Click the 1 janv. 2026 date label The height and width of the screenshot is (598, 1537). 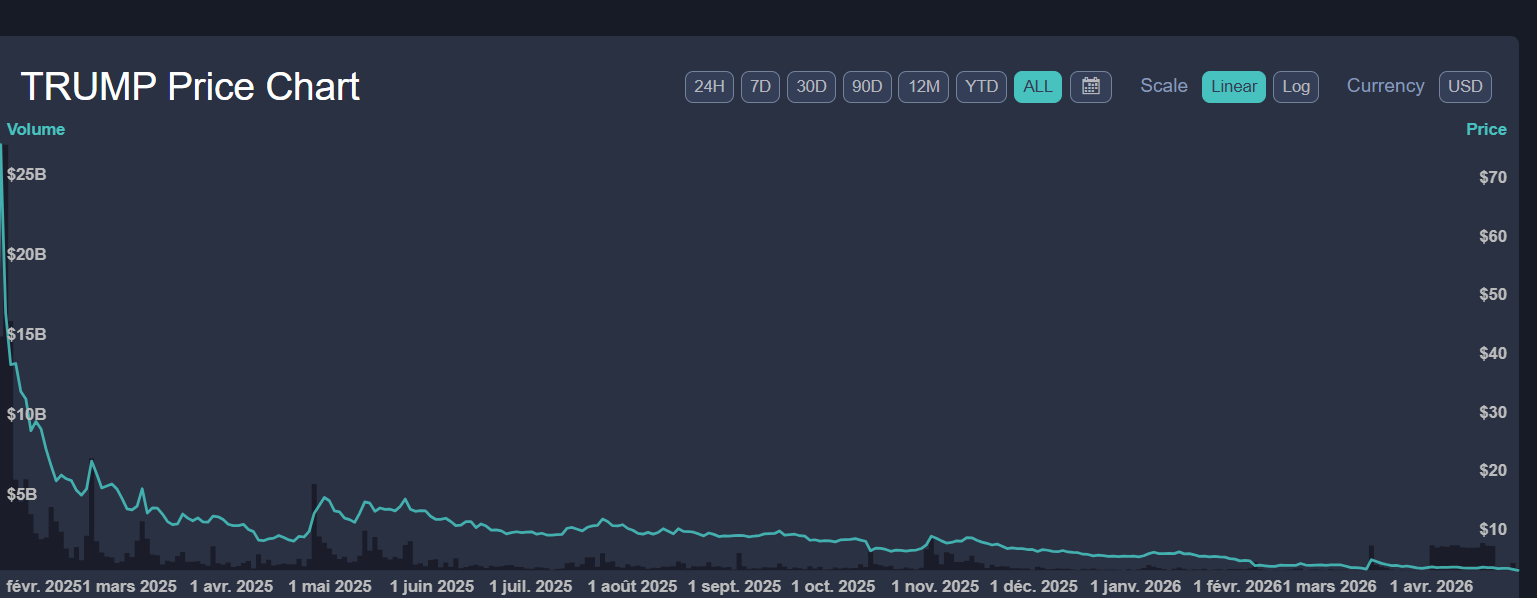1136,585
